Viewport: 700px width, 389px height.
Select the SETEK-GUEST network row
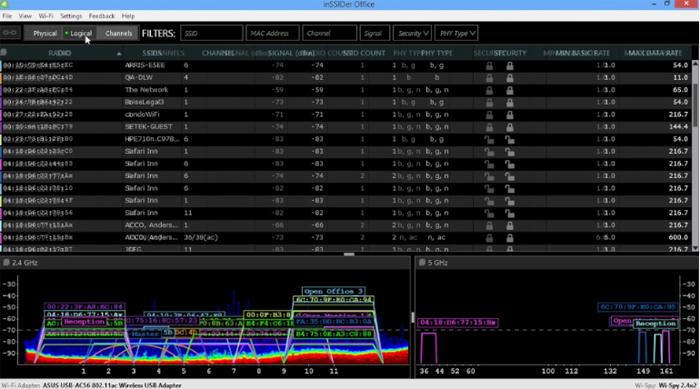click(x=346, y=127)
